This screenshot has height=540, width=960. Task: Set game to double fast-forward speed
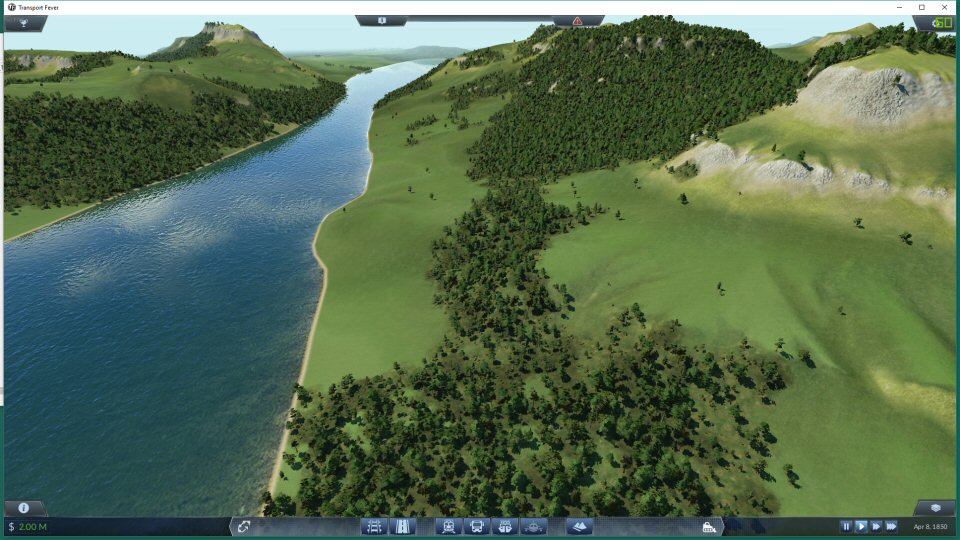[876, 526]
